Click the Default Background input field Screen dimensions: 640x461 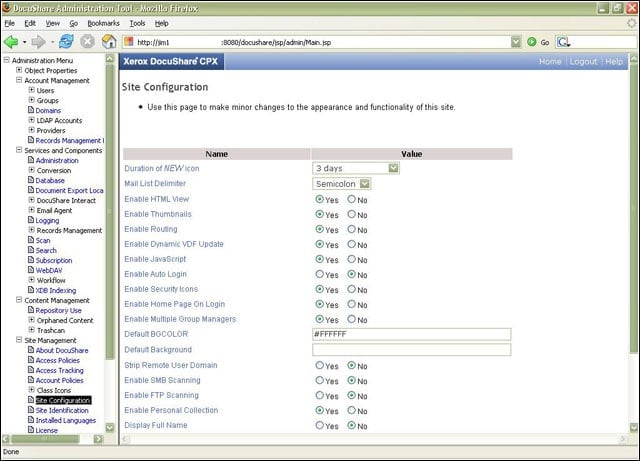click(411, 350)
